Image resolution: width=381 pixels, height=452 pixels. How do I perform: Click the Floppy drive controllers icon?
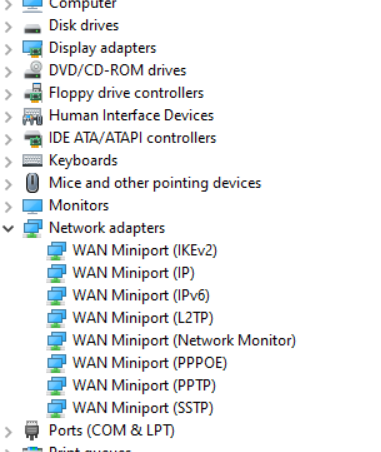32,93
